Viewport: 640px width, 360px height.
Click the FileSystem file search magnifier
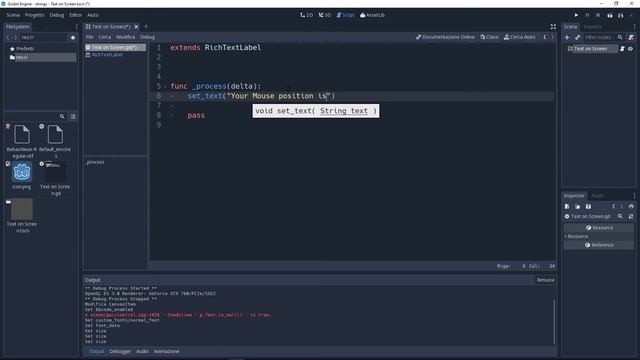pyautogui.click(x=62, y=117)
